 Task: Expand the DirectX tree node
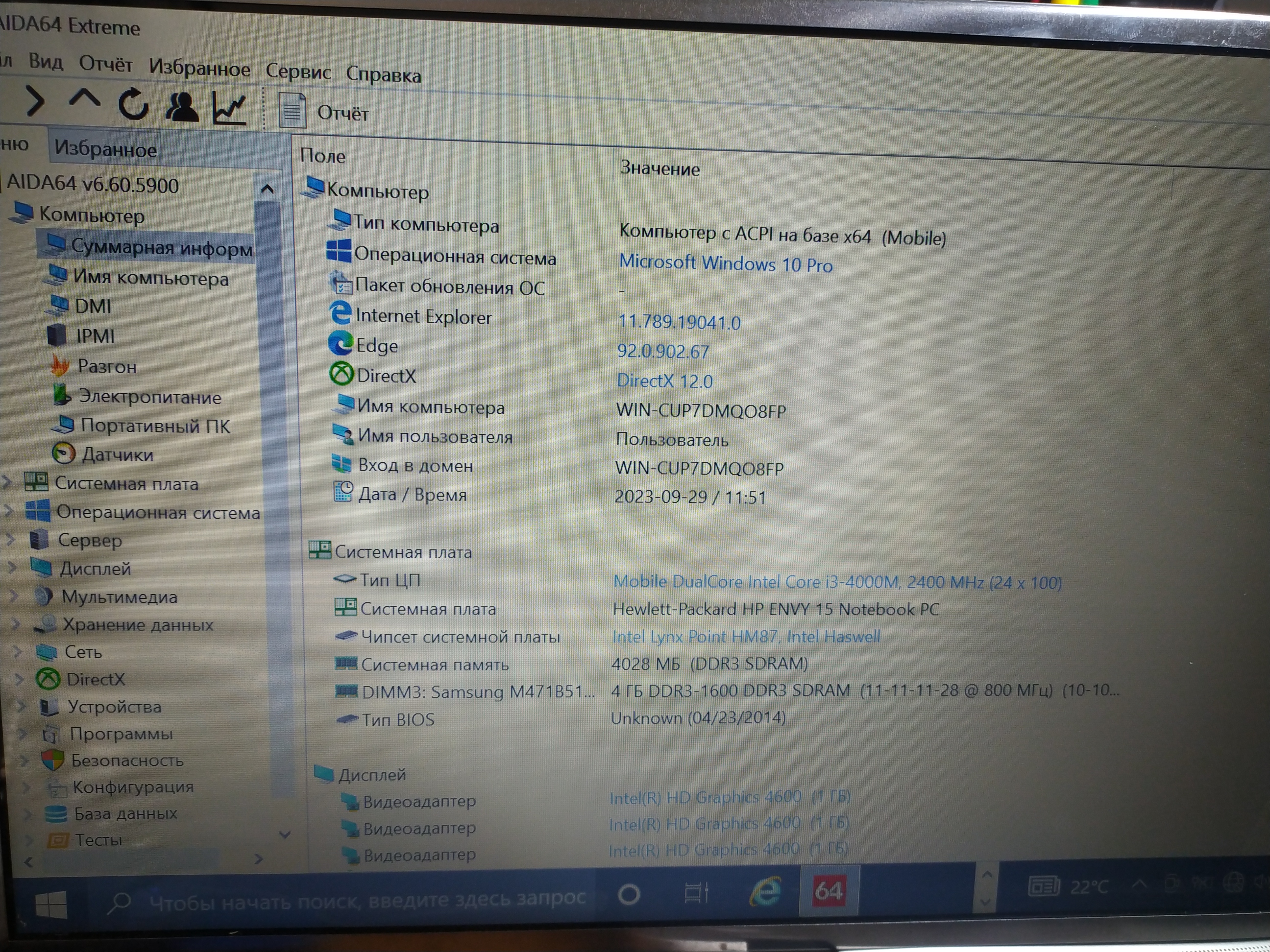point(20,679)
